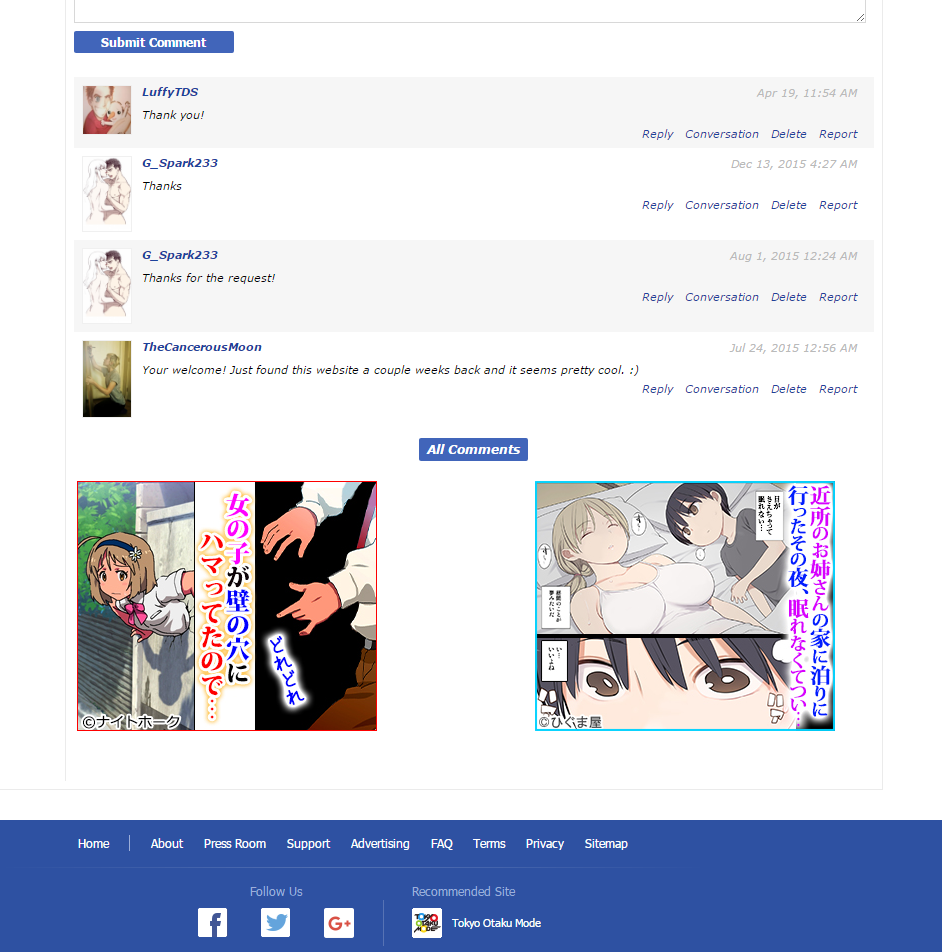
Task: Open the Tokyo Otaku Mode text link
Action: pyautogui.click(x=496, y=923)
